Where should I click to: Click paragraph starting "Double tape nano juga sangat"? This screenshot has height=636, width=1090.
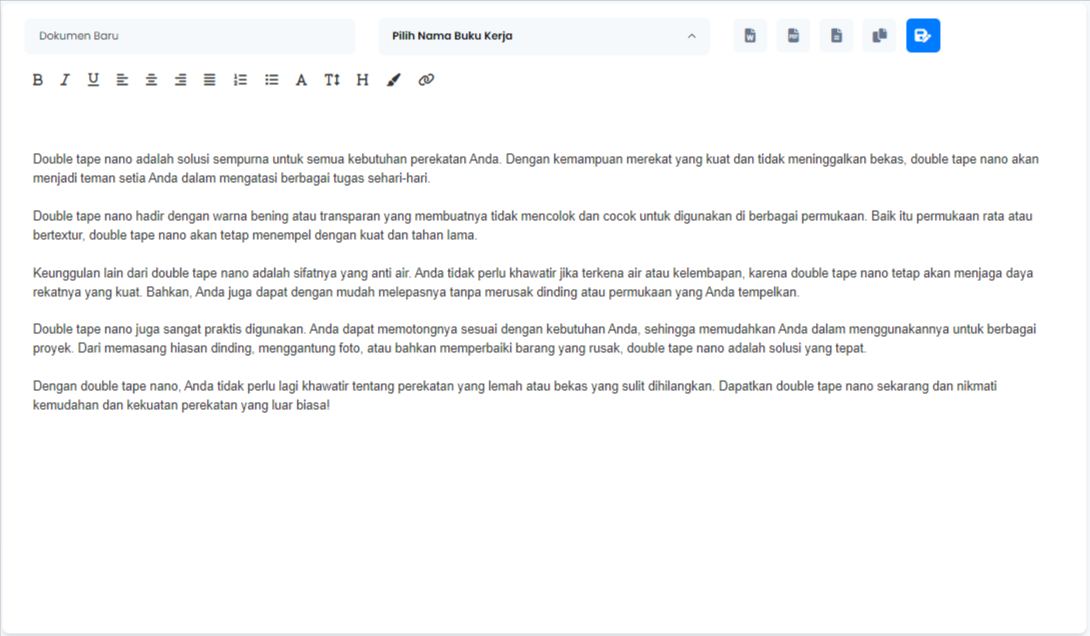534,339
